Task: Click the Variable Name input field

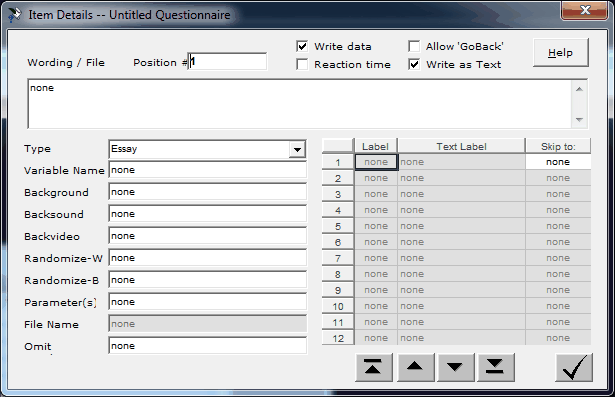Action: coord(207,170)
